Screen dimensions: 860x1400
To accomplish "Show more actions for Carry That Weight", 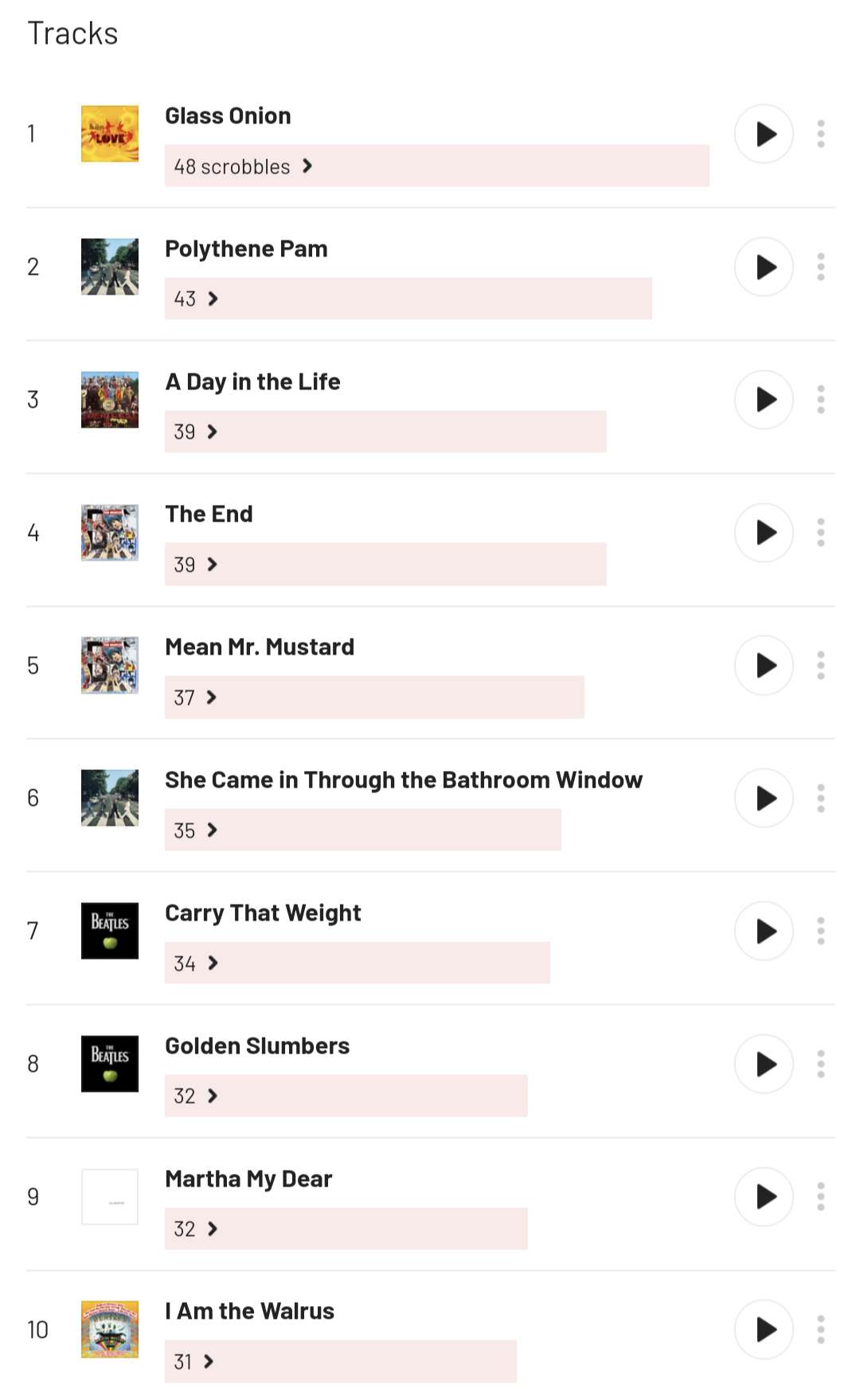I will point(821,931).
